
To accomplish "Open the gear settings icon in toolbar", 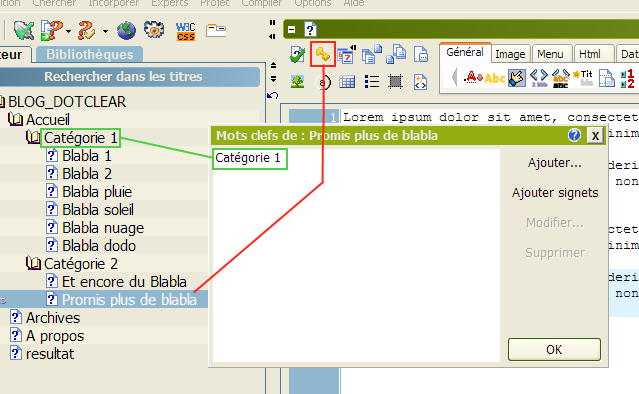I will [154, 30].
